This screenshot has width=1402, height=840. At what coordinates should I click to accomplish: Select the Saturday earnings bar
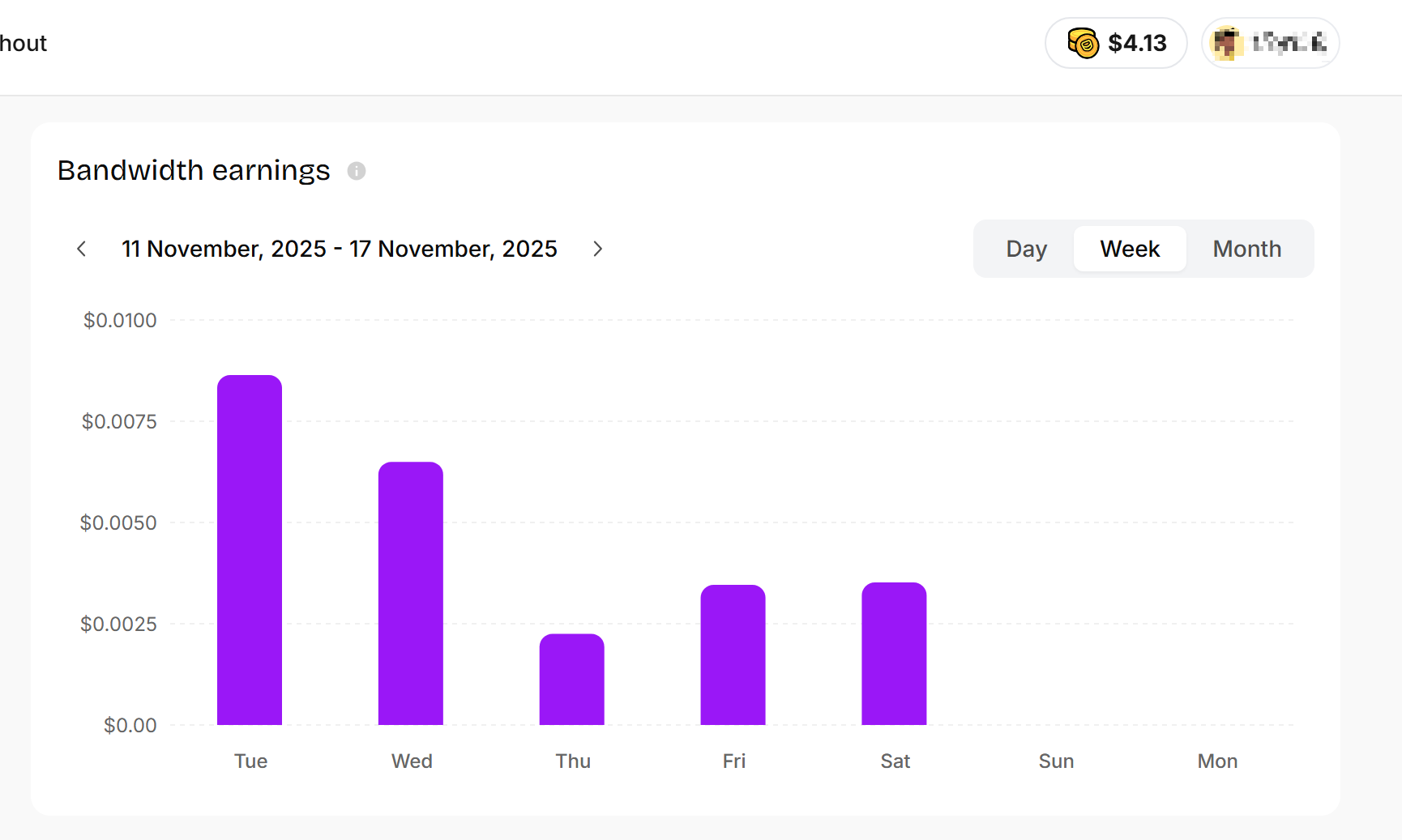pos(894,654)
